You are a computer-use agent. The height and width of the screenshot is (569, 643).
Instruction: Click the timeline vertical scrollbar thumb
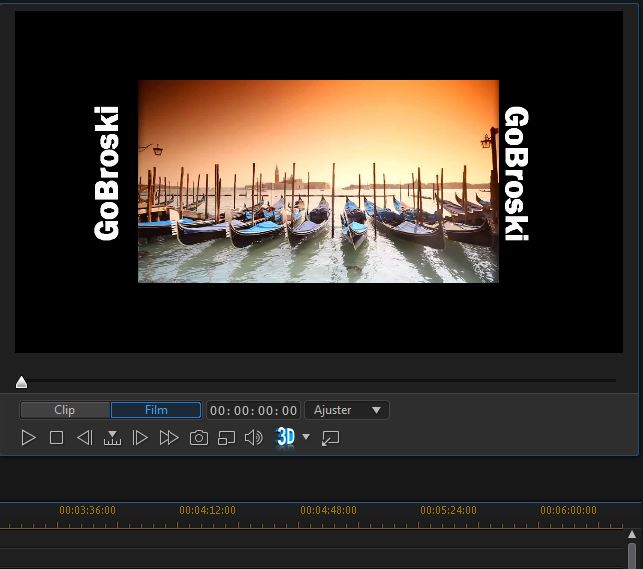pyautogui.click(x=632, y=555)
